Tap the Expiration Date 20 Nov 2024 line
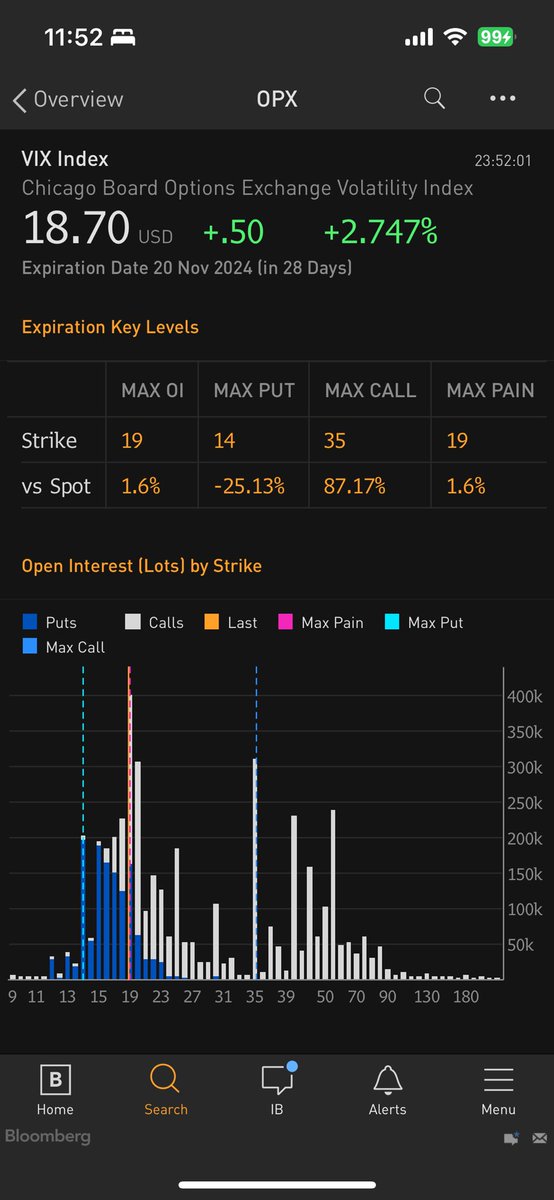 187,268
